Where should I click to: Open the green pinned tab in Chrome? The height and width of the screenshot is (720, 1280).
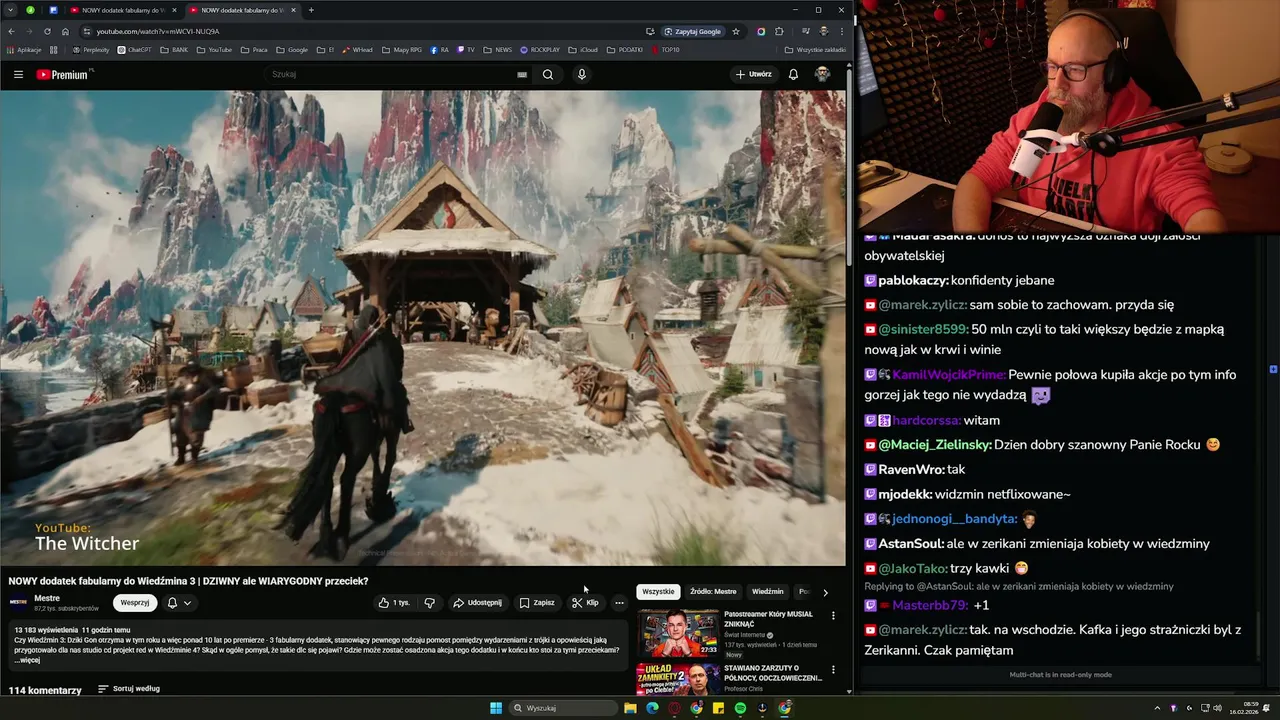[30, 10]
